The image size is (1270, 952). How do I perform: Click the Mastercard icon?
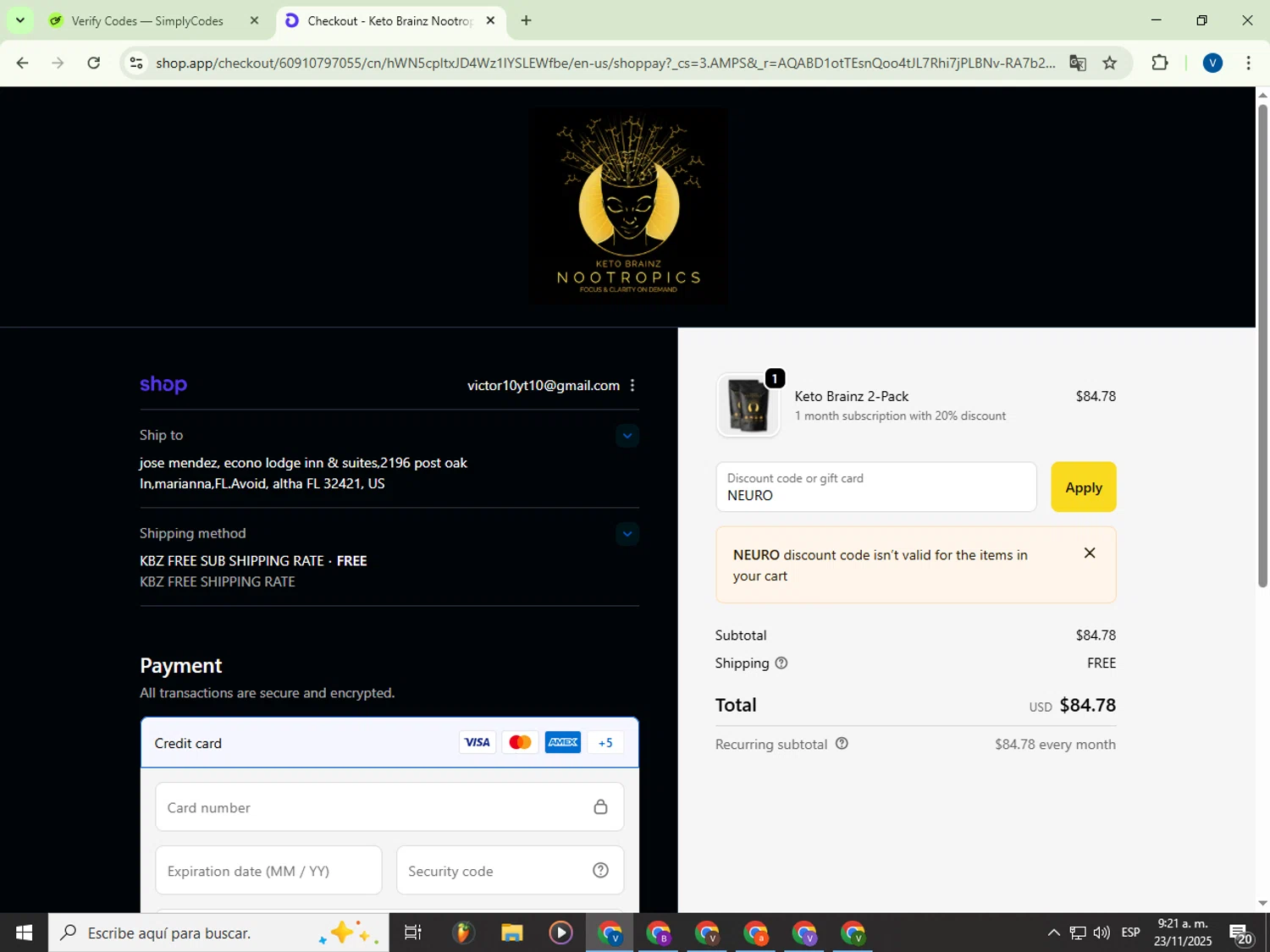520,743
